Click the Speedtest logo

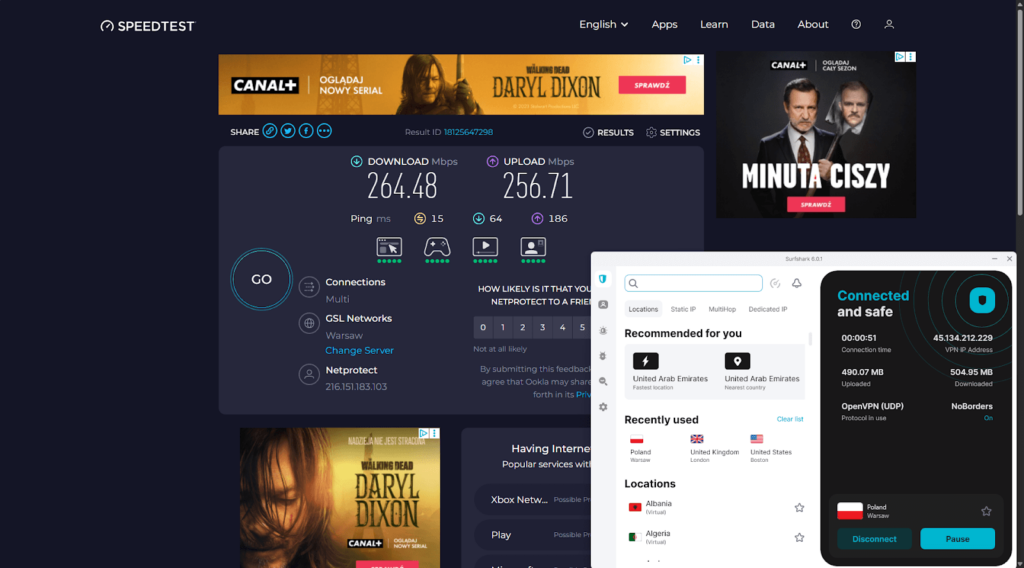pyautogui.click(x=148, y=26)
